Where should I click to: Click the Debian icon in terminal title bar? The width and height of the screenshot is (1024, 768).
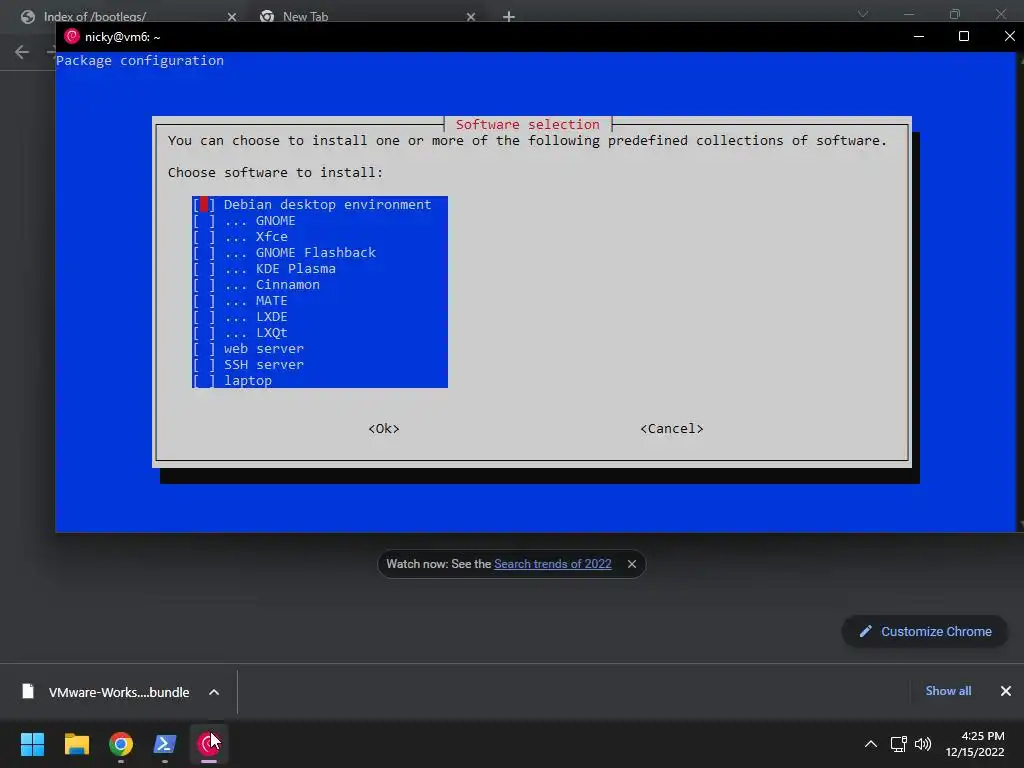pos(72,37)
